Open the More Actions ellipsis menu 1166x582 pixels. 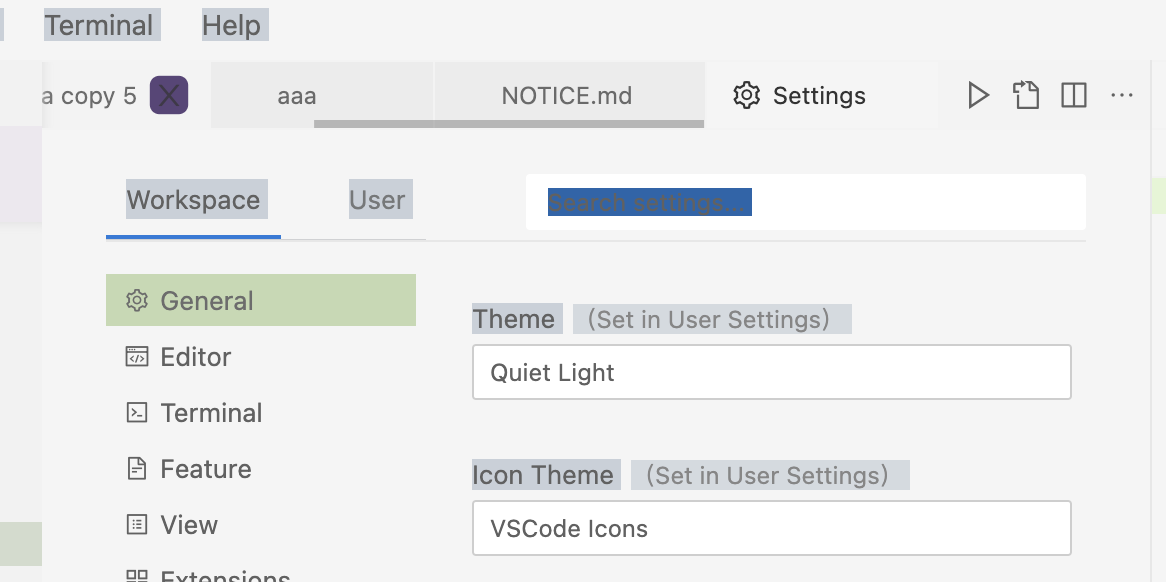(x=1122, y=96)
